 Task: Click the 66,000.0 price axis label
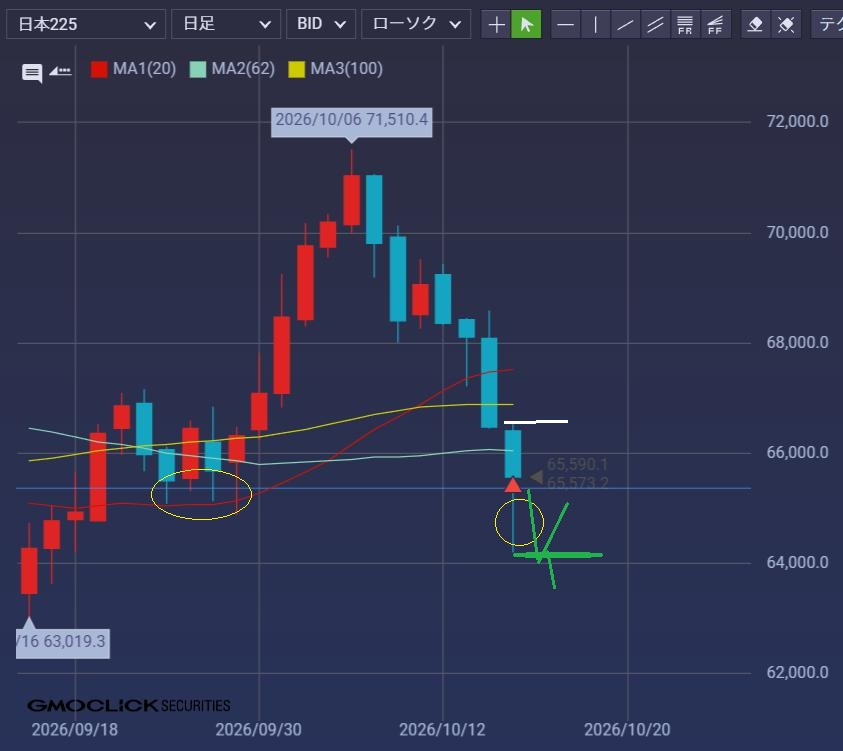pos(797,453)
